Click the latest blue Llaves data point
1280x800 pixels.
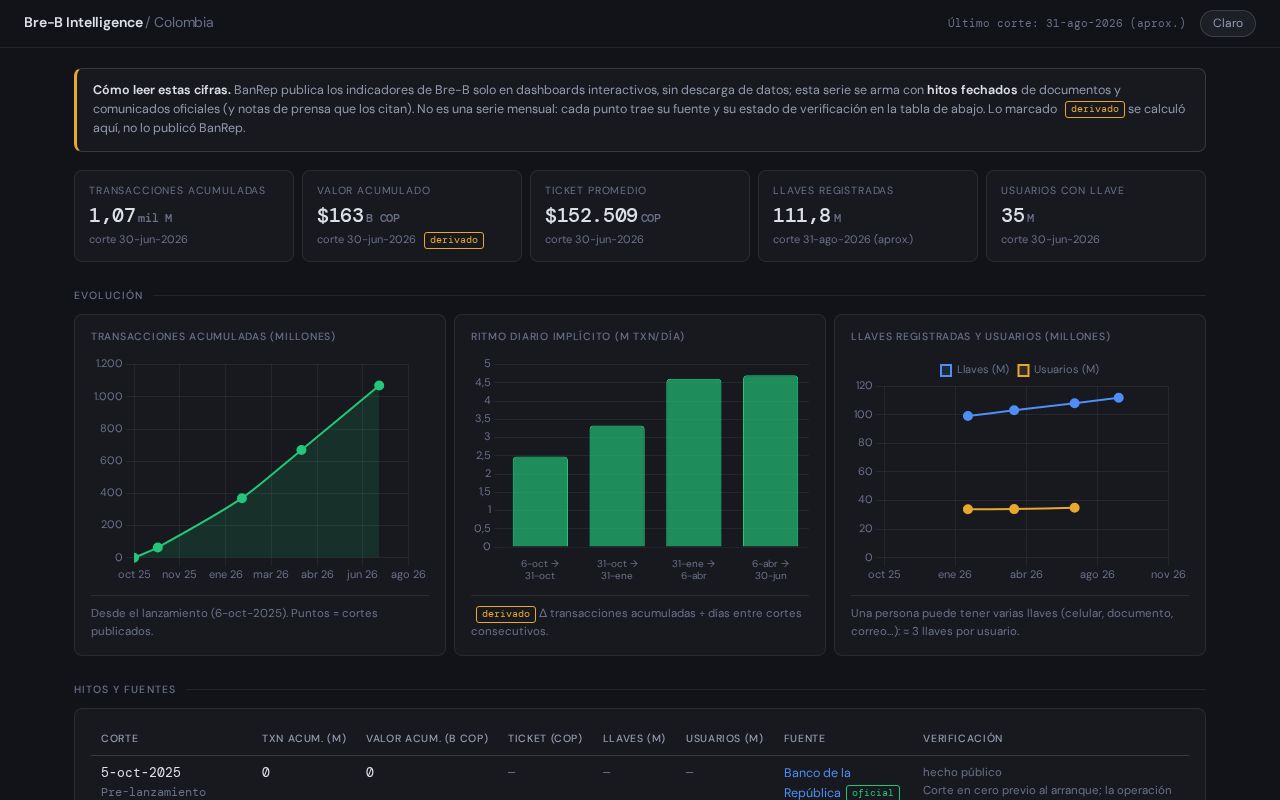[1119, 398]
